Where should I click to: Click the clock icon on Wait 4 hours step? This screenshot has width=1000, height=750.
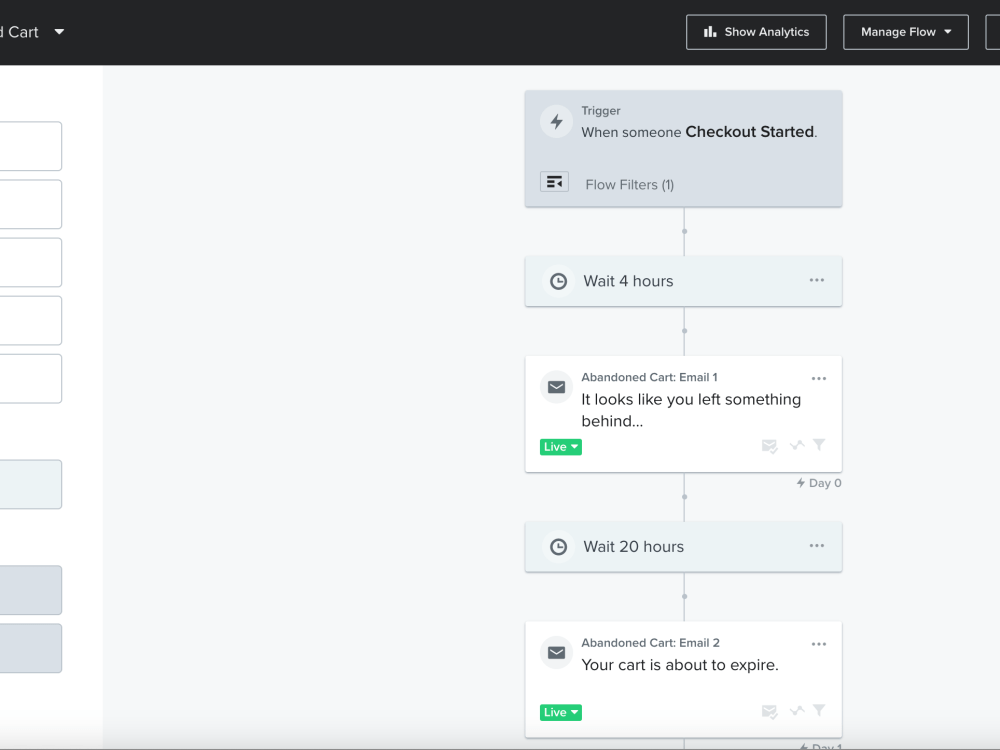click(558, 281)
